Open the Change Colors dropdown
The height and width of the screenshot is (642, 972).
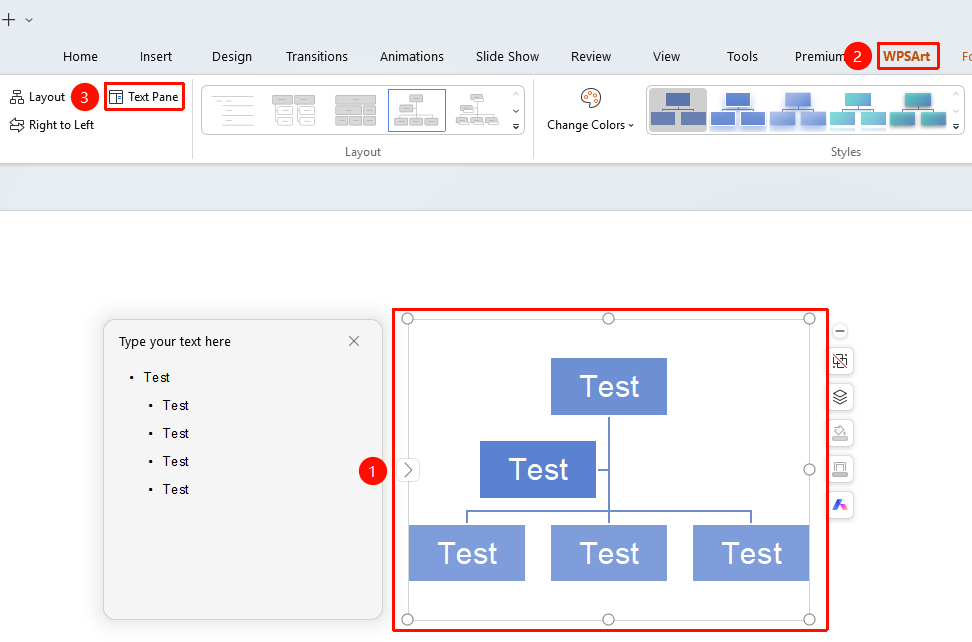590,125
